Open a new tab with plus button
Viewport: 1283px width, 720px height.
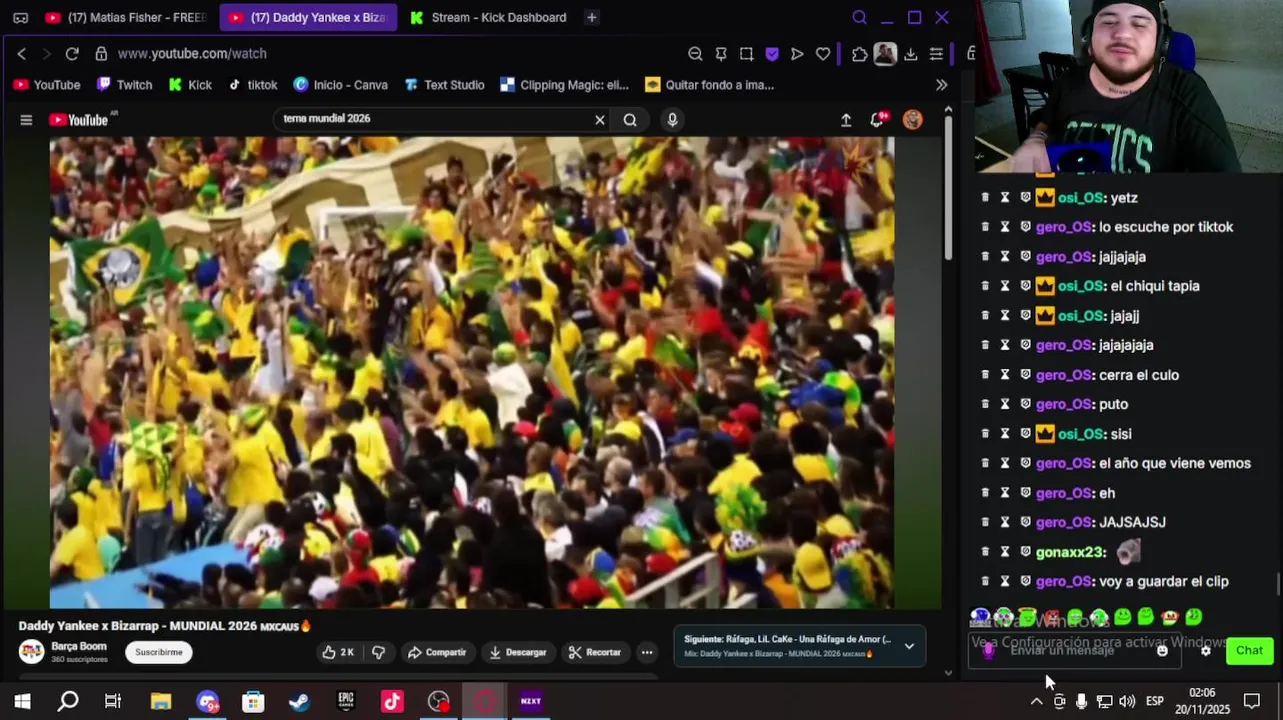click(x=591, y=17)
